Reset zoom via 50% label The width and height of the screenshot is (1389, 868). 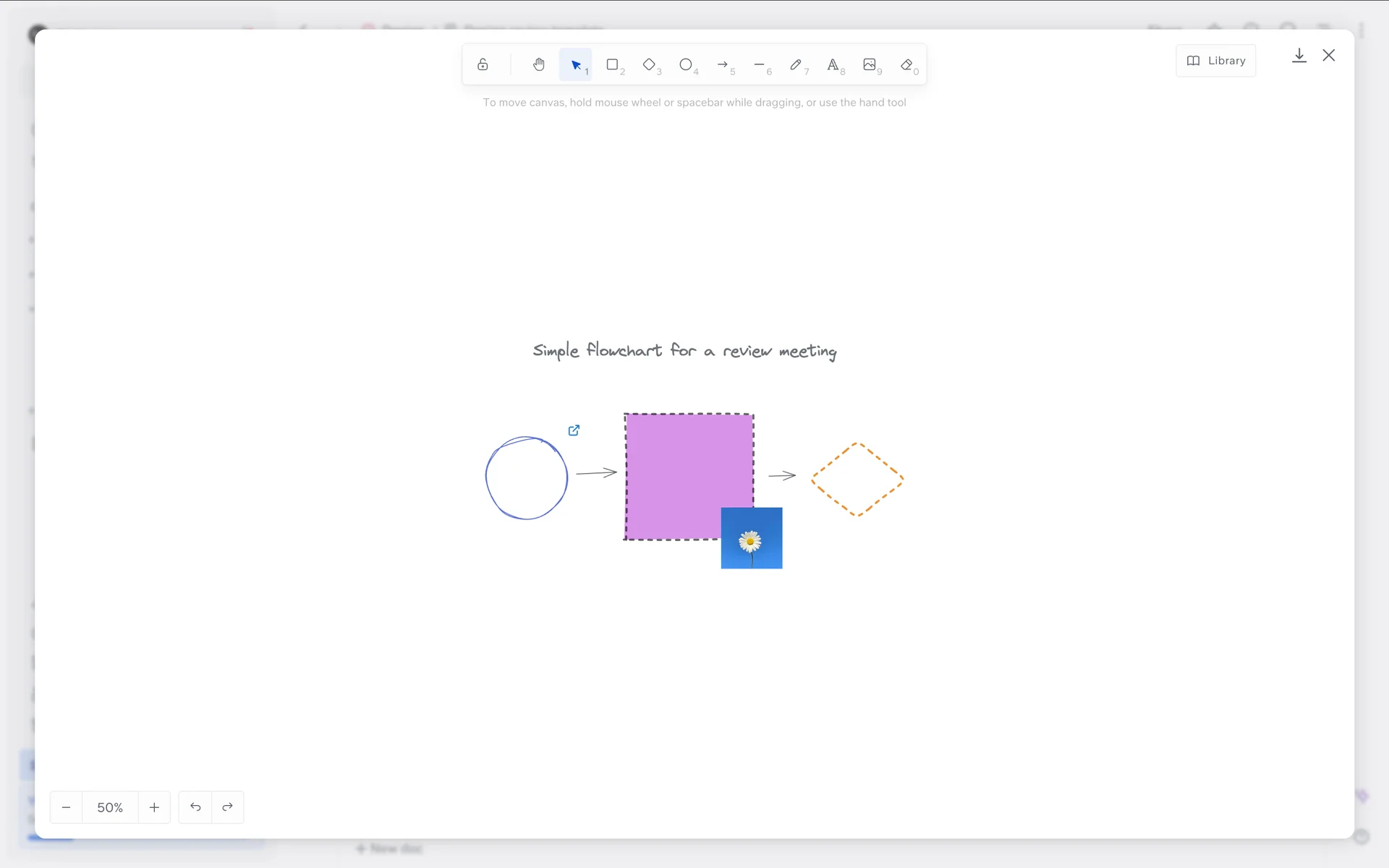110,807
